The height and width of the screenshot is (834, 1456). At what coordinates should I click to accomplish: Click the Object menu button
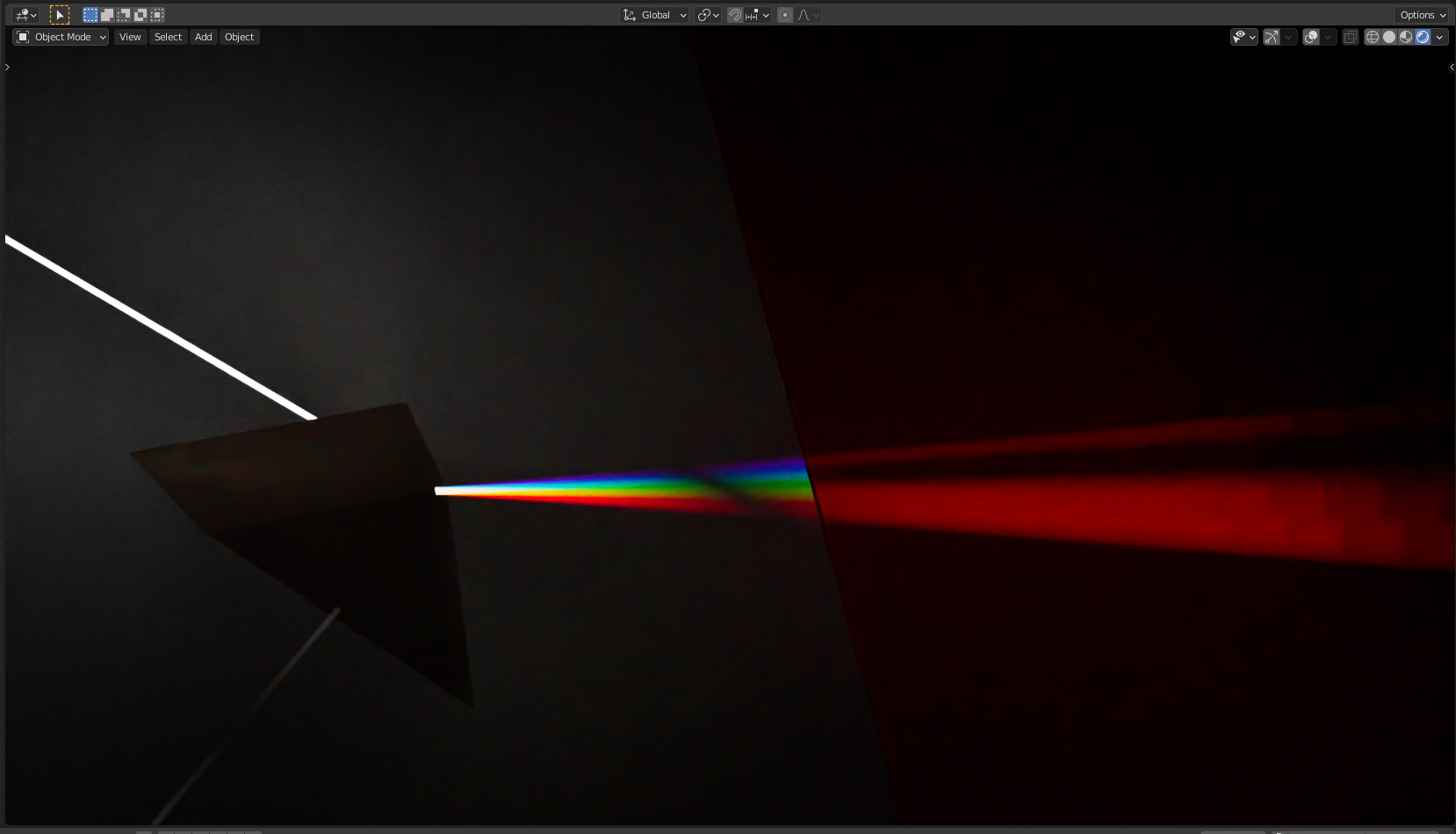click(x=239, y=37)
